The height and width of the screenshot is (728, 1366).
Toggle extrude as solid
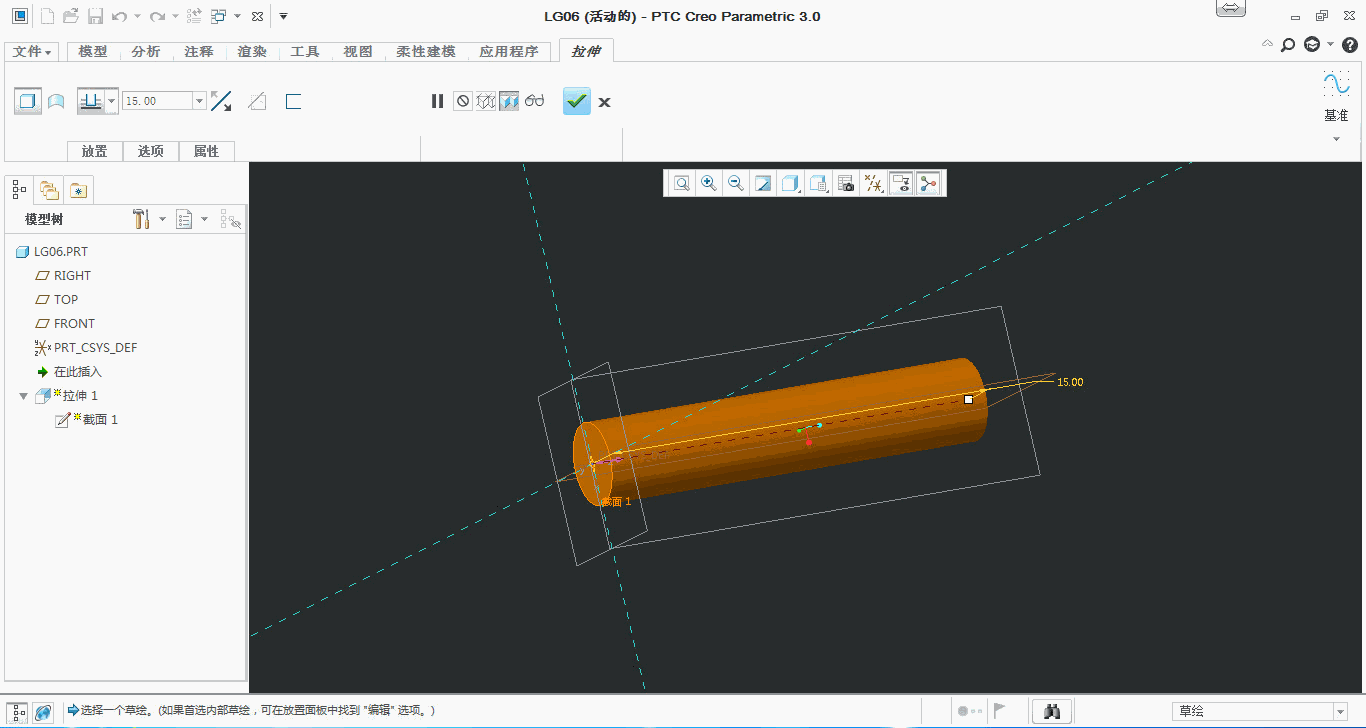pyautogui.click(x=28, y=101)
